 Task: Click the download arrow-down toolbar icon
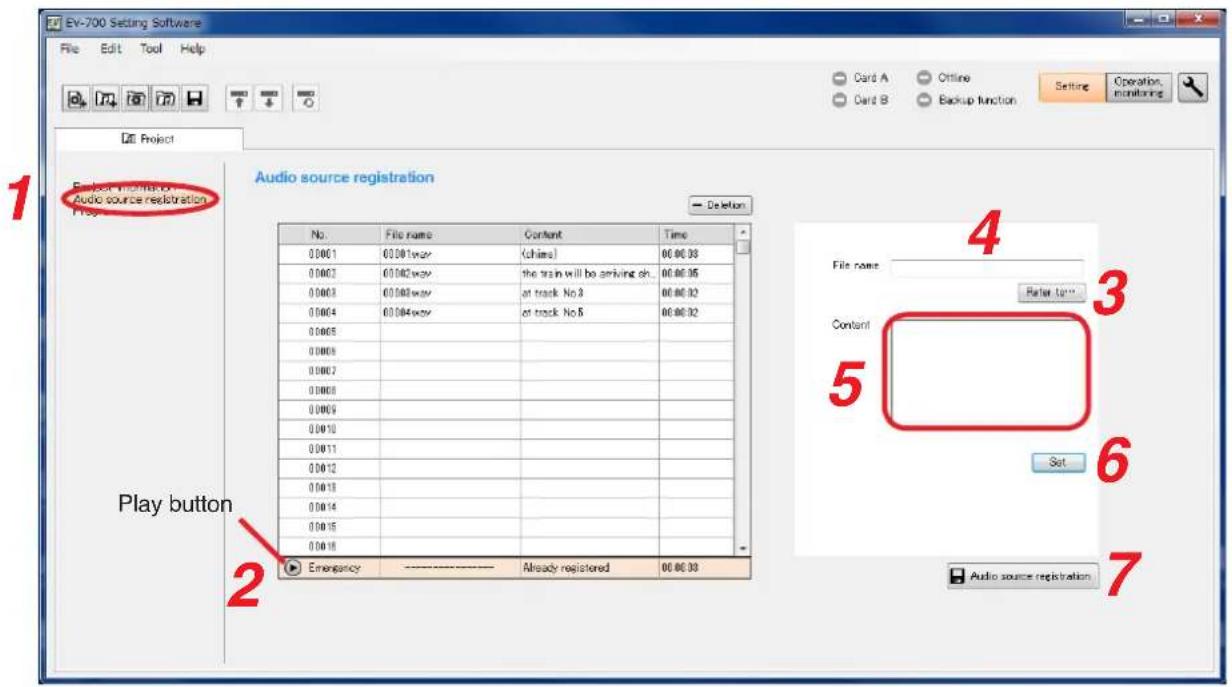[x=268, y=99]
